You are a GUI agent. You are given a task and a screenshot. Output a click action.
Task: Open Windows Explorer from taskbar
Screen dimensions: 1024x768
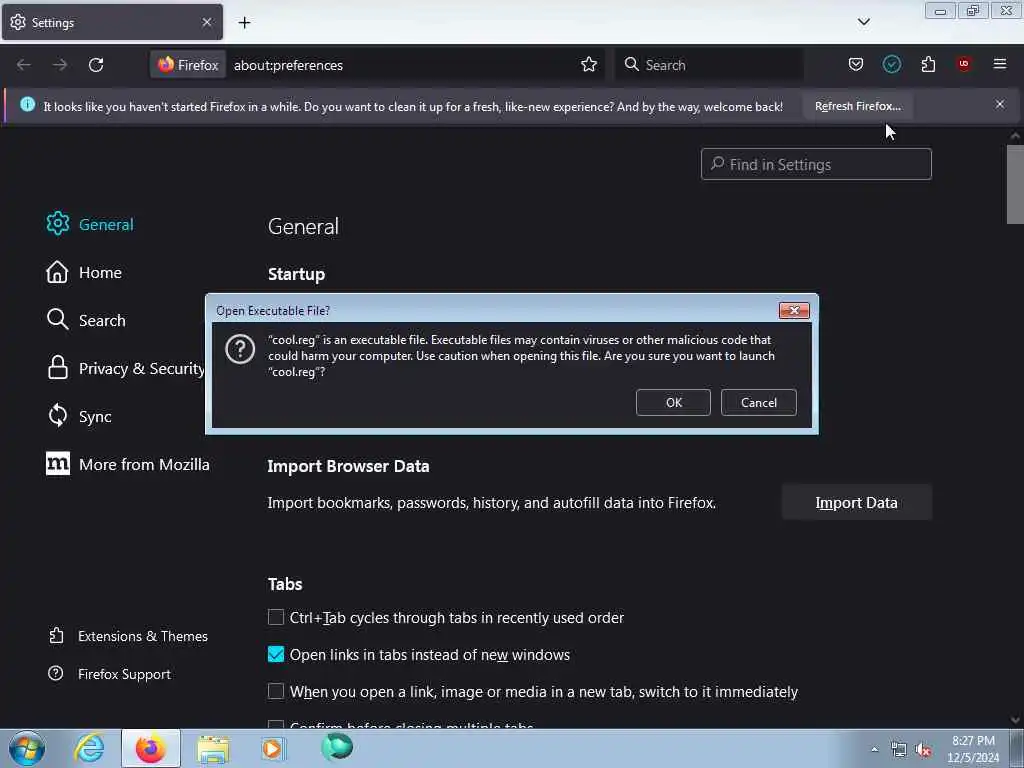tap(213, 749)
